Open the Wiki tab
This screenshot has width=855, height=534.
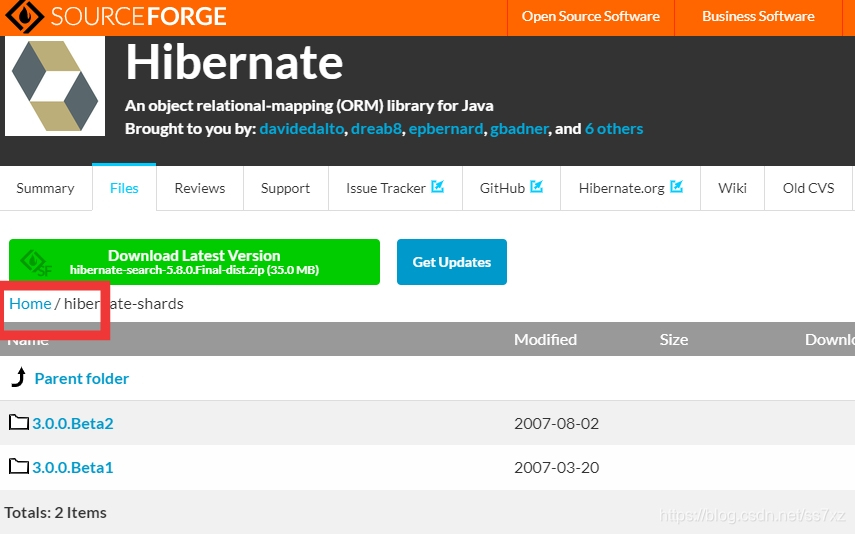[x=732, y=188]
